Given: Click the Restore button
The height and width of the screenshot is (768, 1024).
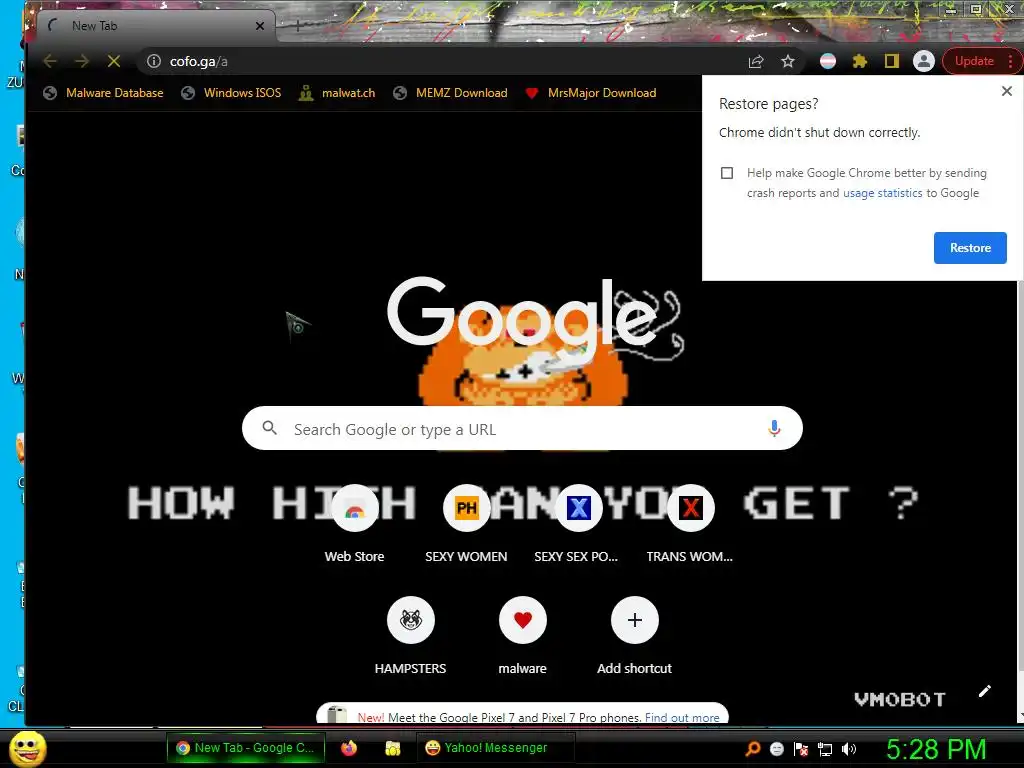Looking at the screenshot, I should (970, 248).
